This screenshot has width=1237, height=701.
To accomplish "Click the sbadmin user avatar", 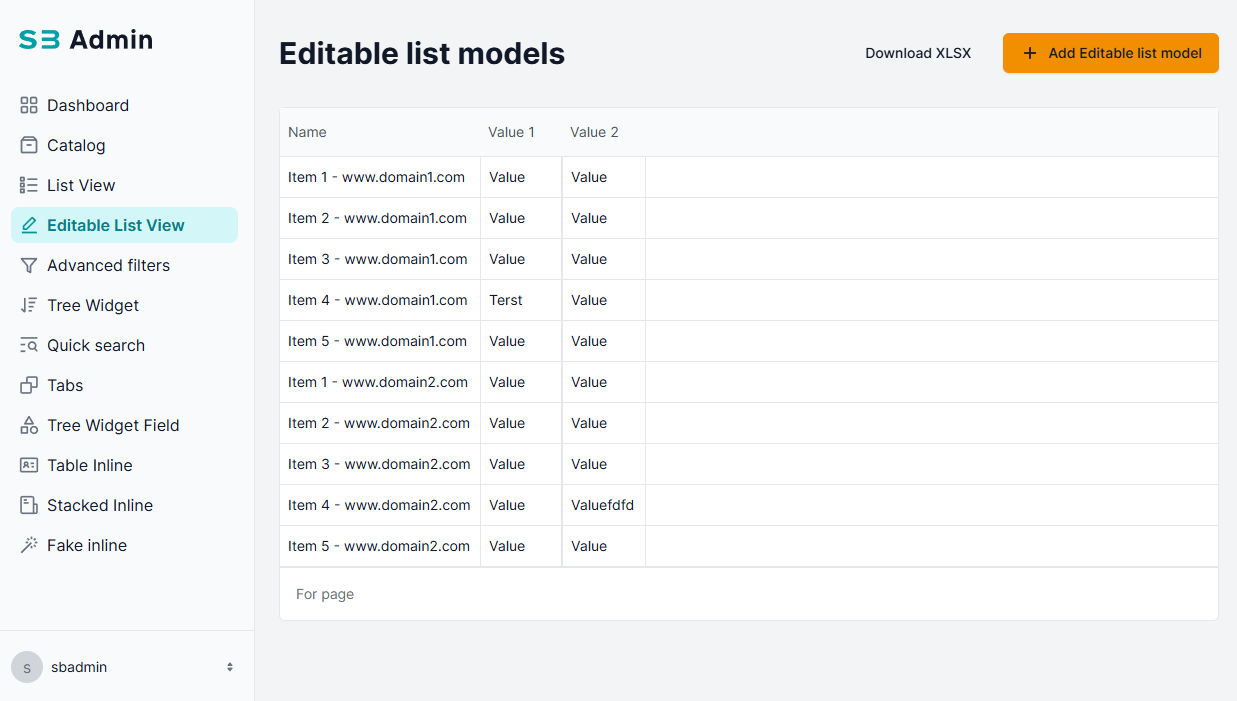I will (27, 667).
